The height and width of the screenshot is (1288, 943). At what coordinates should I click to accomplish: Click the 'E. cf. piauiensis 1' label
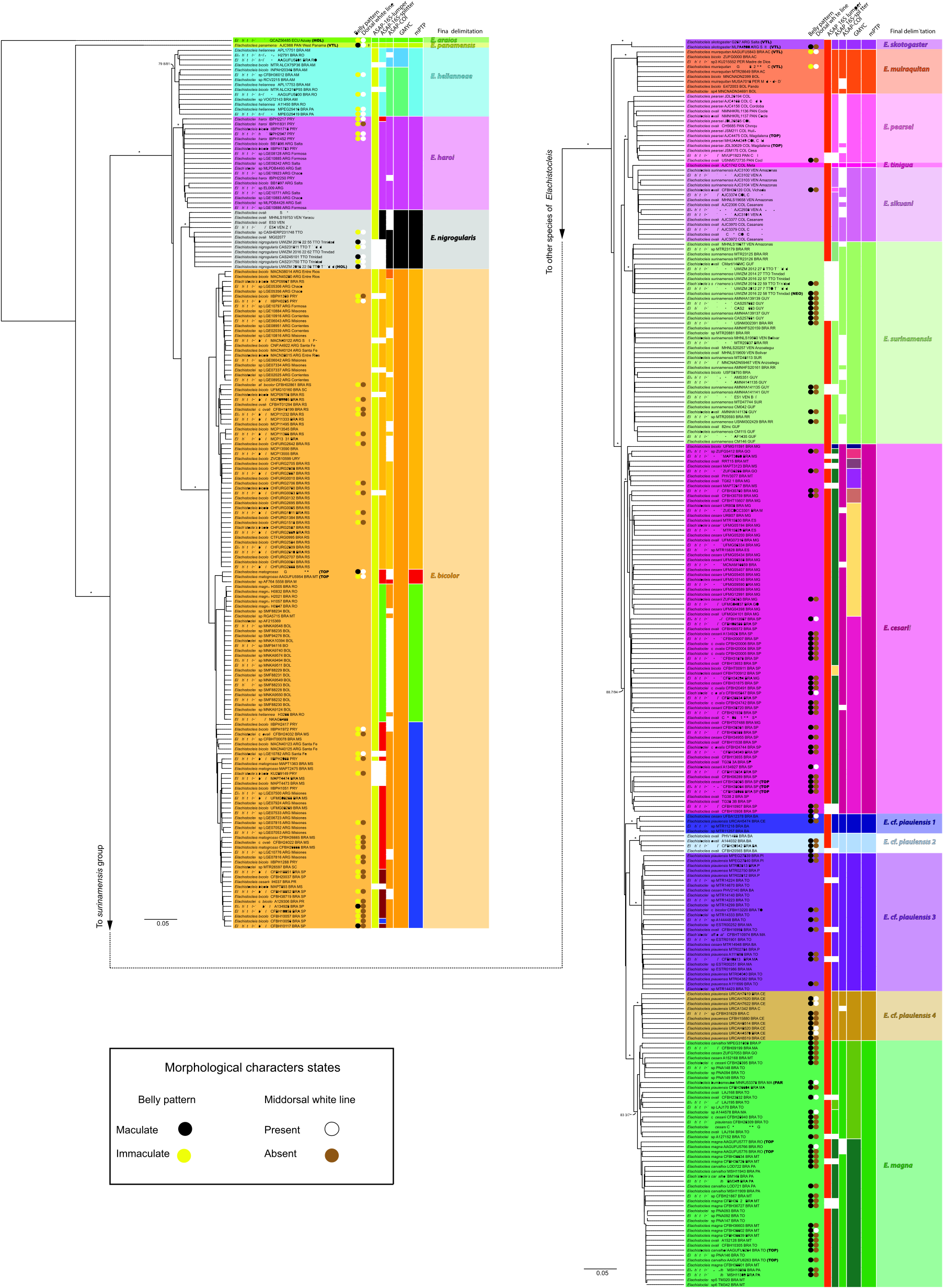(910, 822)
